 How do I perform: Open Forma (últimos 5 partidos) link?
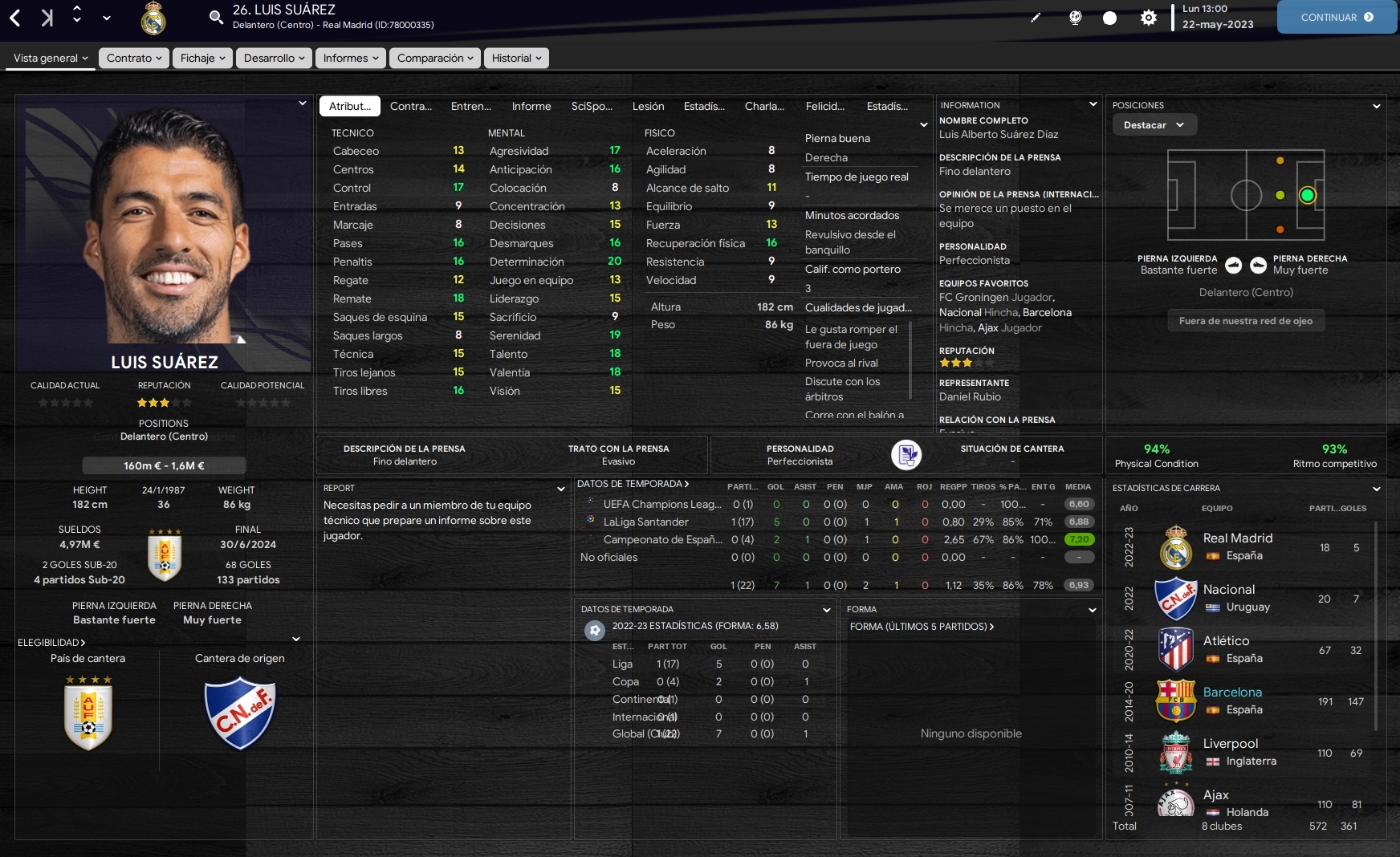tap(922, 627)
